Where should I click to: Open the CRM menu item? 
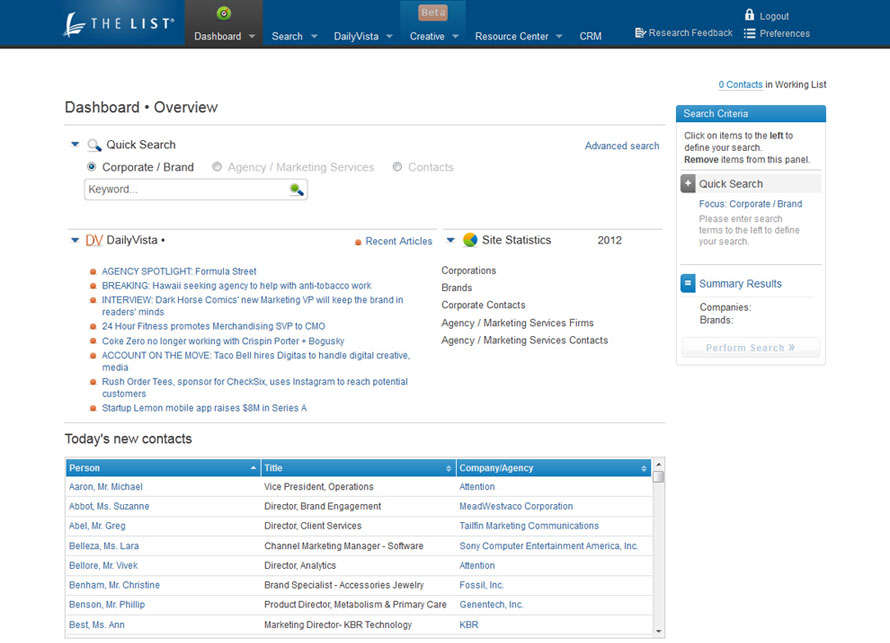pyautogui.click(x=590, y=36)
